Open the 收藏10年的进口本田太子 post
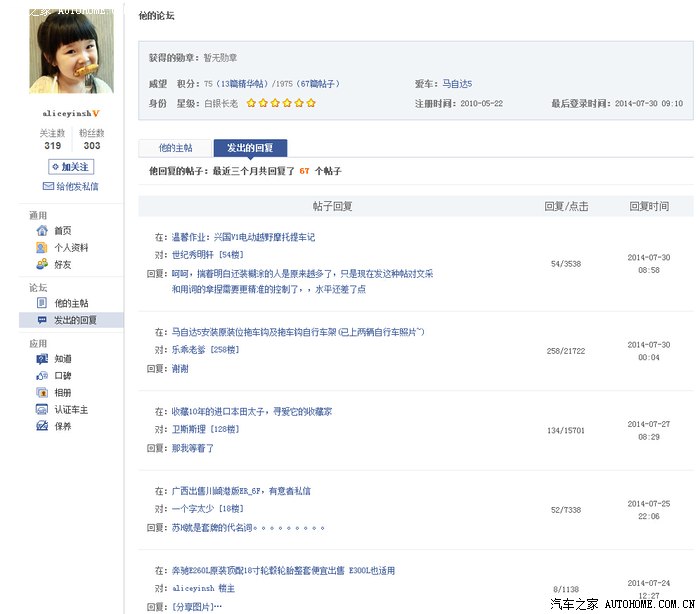Image resolution: width=700 pixels, height=614 pixels. point(251,412)
